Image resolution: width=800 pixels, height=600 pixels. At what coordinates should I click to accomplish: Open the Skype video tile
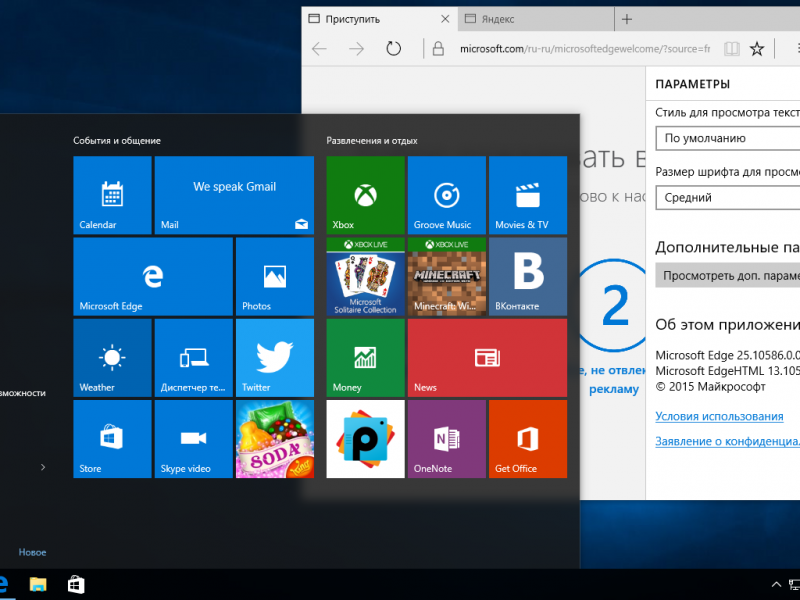[194, 439]
